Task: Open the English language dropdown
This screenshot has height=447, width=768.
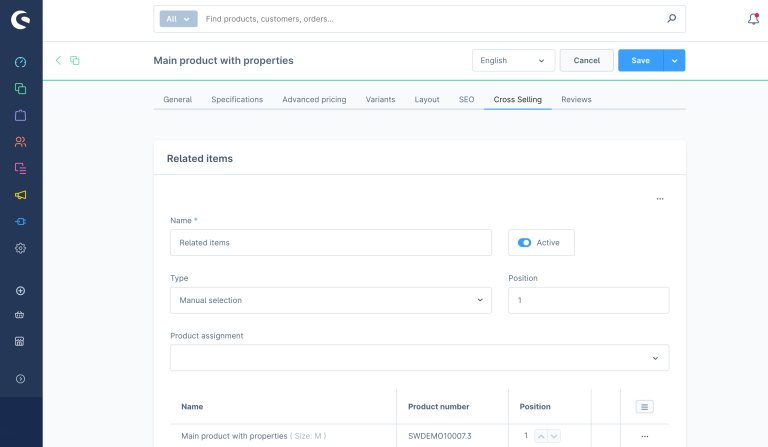Action: click(x=513, y=60)
